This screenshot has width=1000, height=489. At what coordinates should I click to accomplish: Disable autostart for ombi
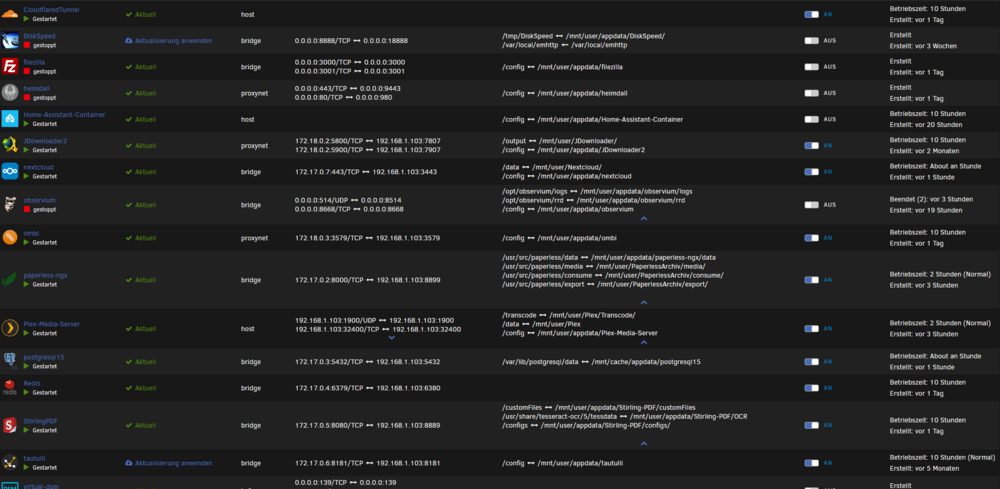pos(811,237)
